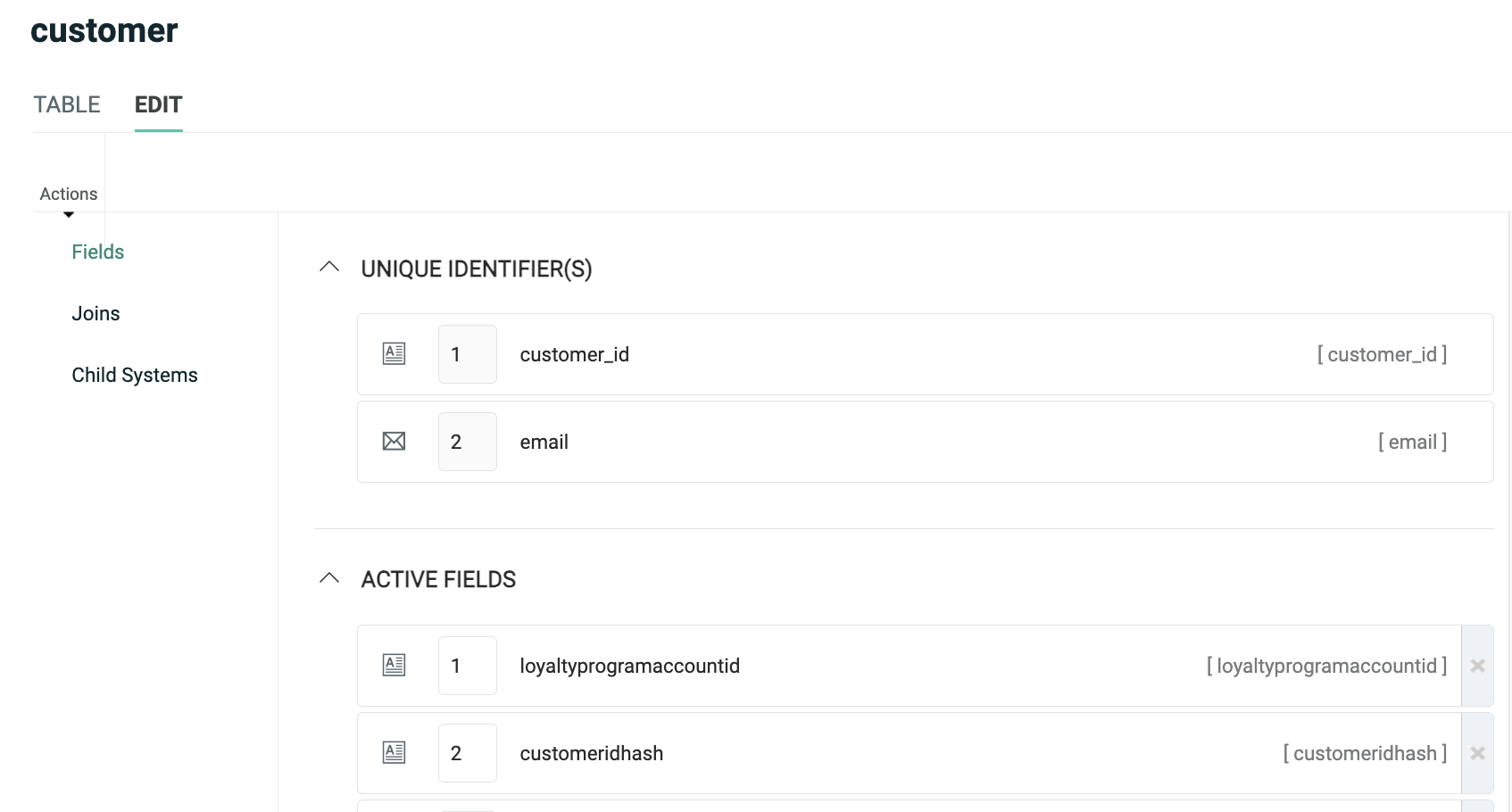The width and height of the screenshot is (1512, 812).
Task: Click the [ customer_id ] column label
Action: tap(1382, 354)
